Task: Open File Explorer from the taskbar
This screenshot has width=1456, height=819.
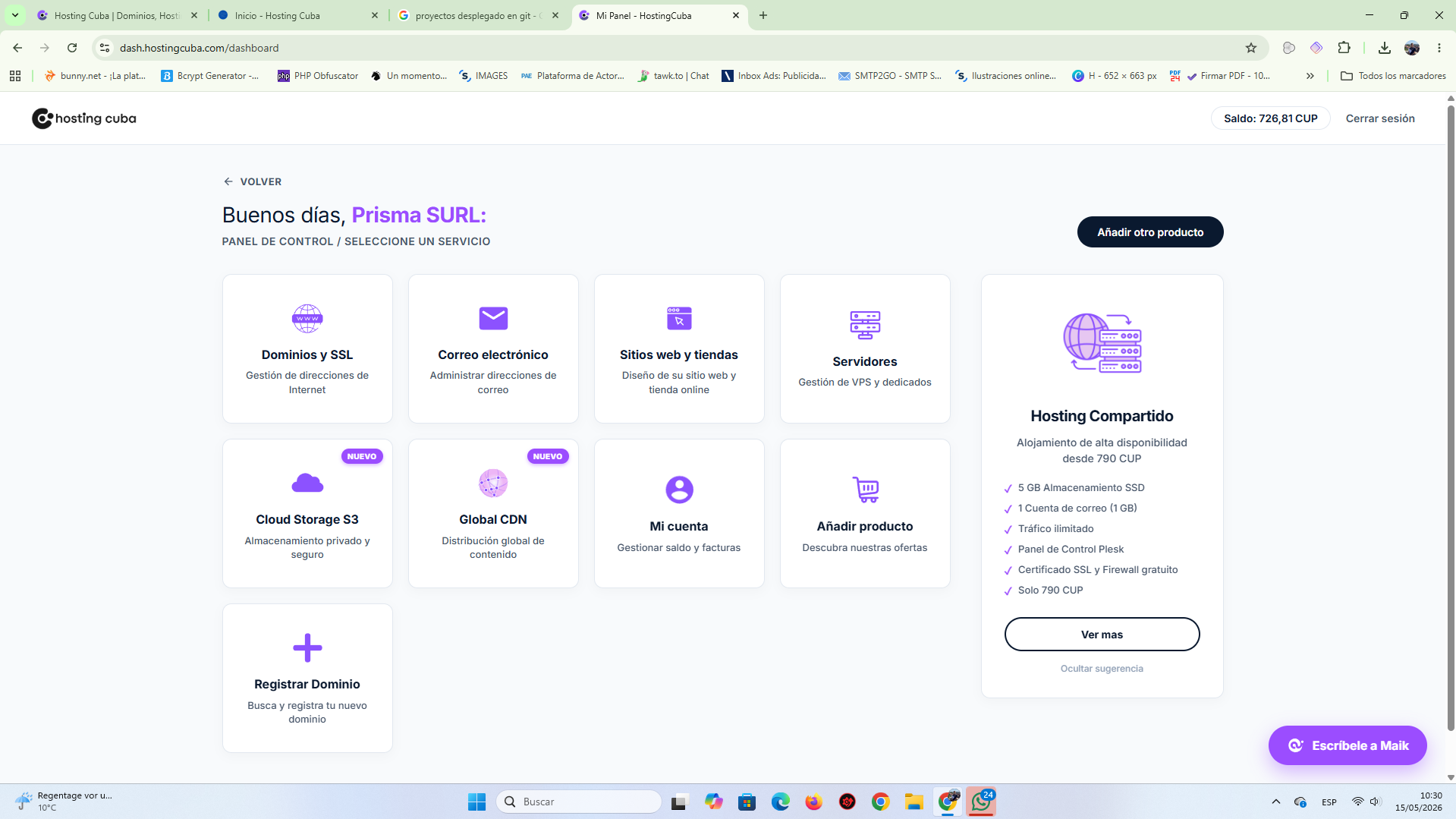Action: click(x=914, y=802)
